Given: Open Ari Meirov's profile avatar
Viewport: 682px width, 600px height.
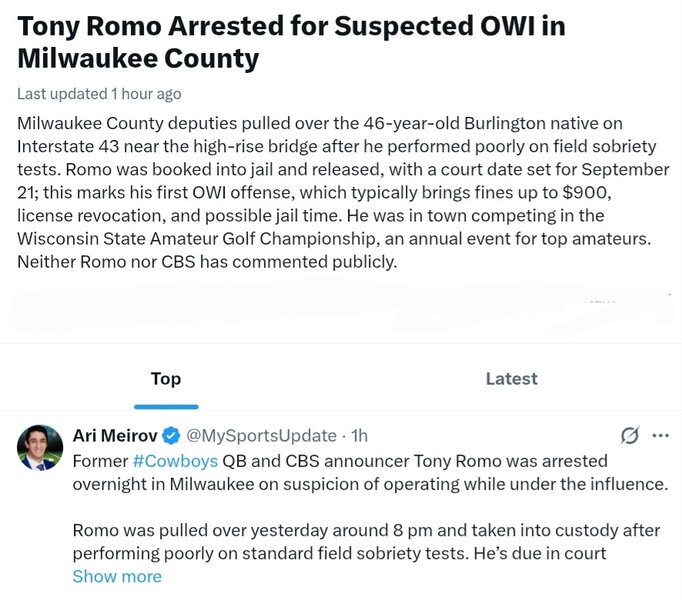Looking at the screenshot, I should pyautogui.click(x=40, y=448).
